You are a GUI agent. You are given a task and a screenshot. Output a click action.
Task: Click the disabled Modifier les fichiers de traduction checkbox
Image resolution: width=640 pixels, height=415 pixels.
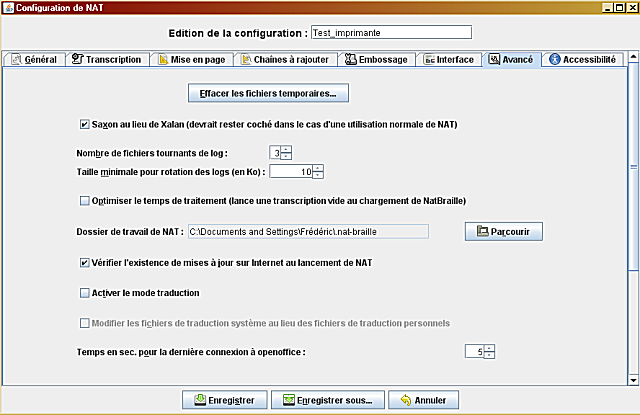[84, 323]
